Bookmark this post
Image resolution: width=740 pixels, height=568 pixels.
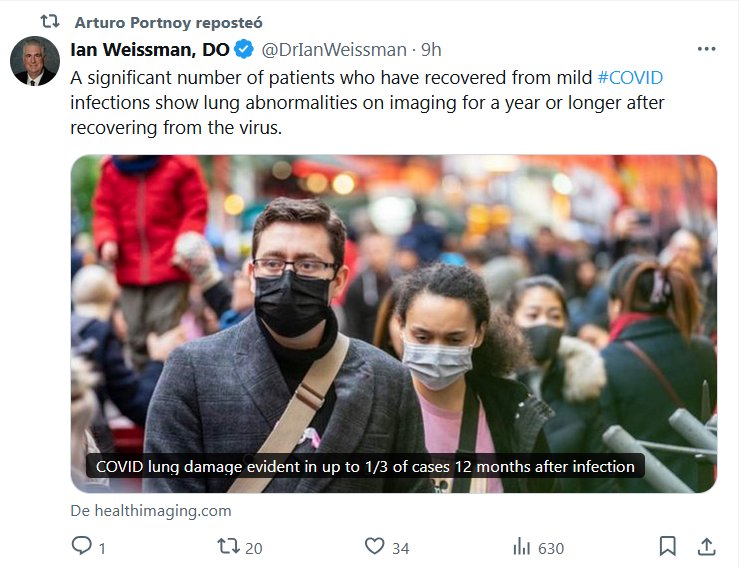(667, 546)
